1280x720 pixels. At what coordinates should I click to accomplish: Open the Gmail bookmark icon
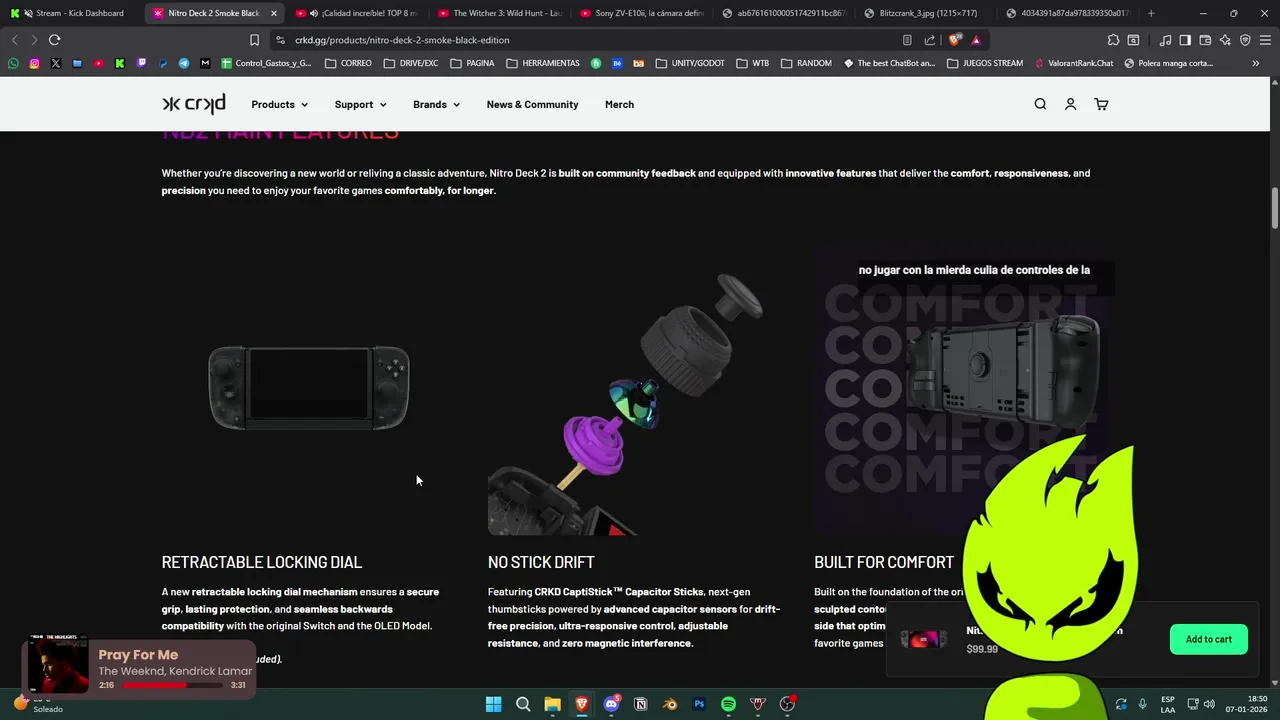pos(205,63)
